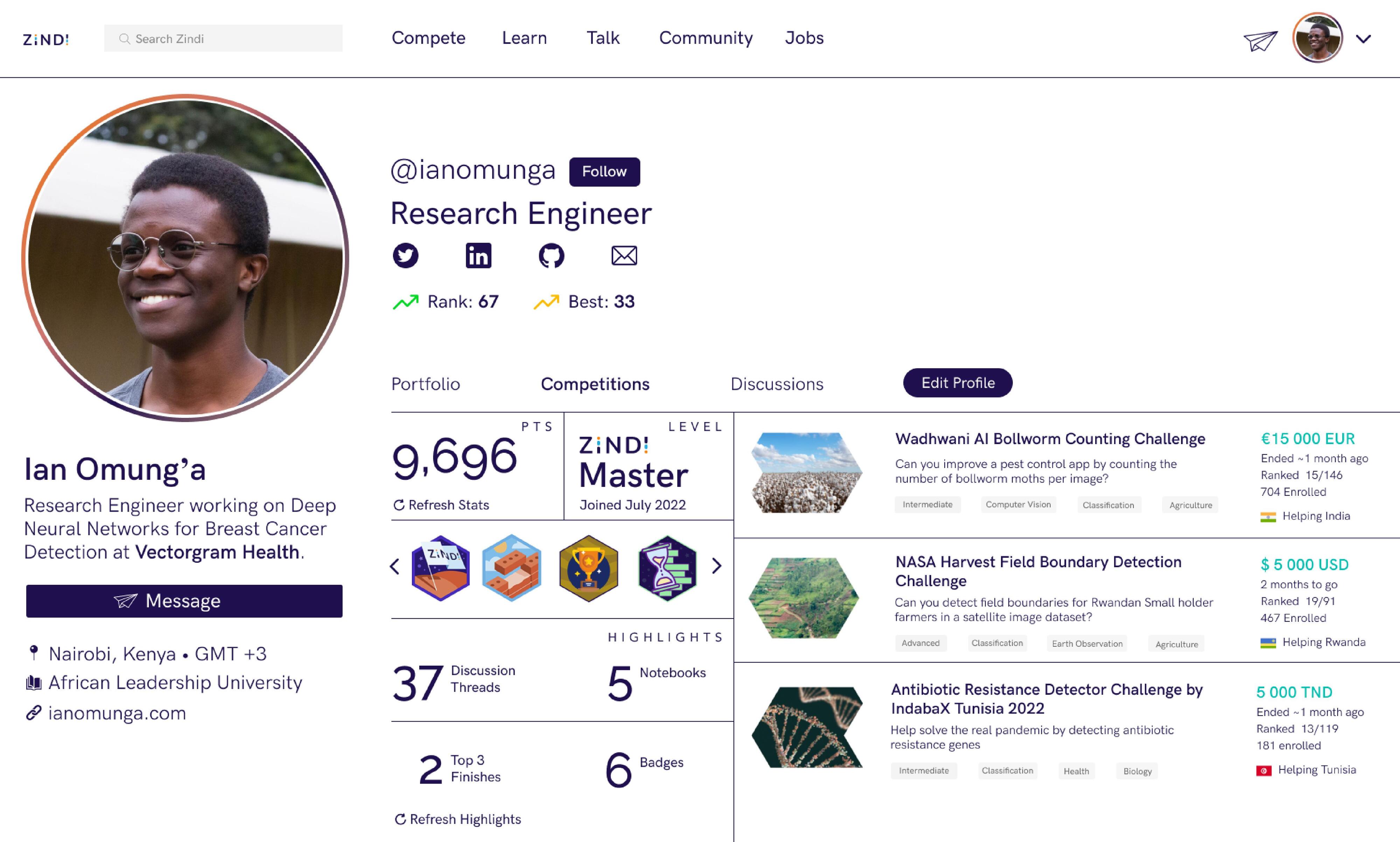Select the trophy badge icon
Viewport: 1400px width, 842px height.
pos(588,568)
